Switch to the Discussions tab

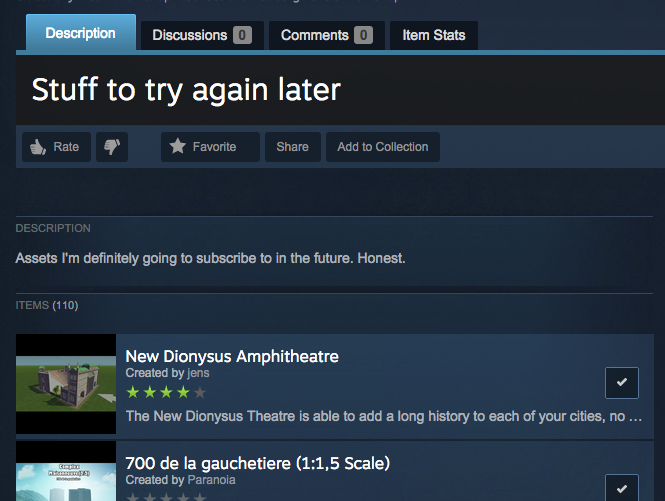point(202,35)
